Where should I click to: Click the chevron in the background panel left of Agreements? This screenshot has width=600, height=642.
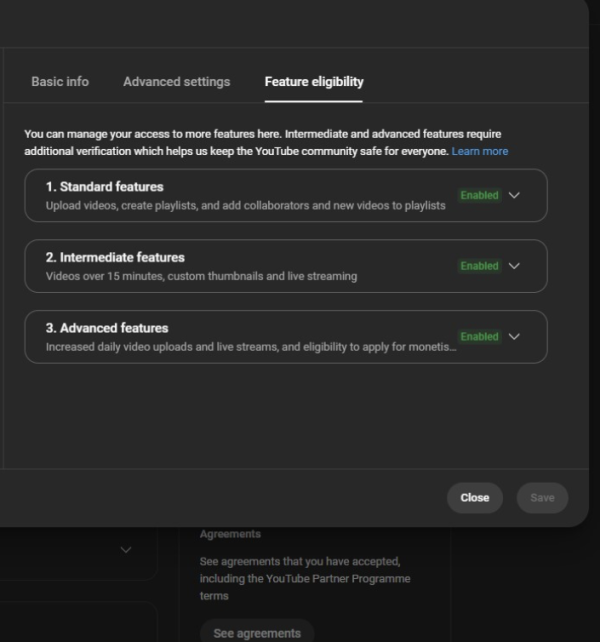[x=126, y=550]
